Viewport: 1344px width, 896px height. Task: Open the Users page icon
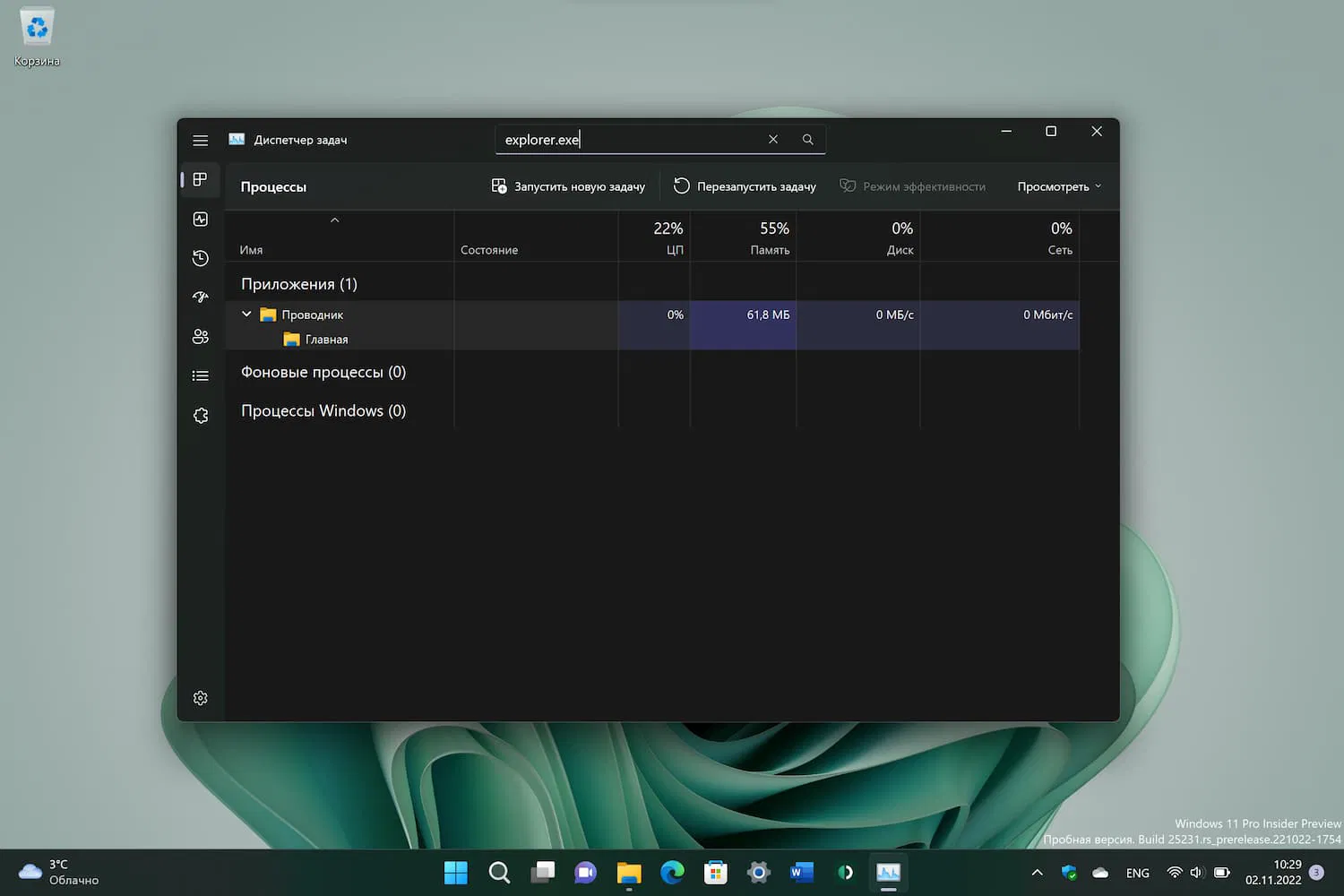pos(201,337)
